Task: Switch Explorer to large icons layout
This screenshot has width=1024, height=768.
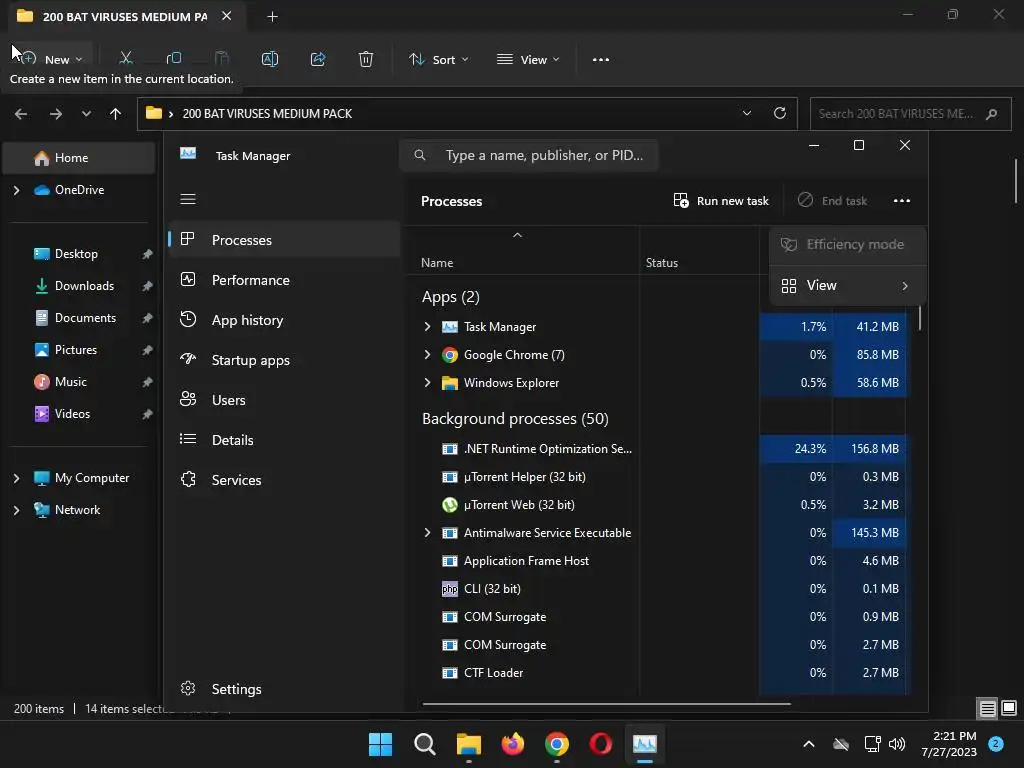Action: [x=1009, y=708]
